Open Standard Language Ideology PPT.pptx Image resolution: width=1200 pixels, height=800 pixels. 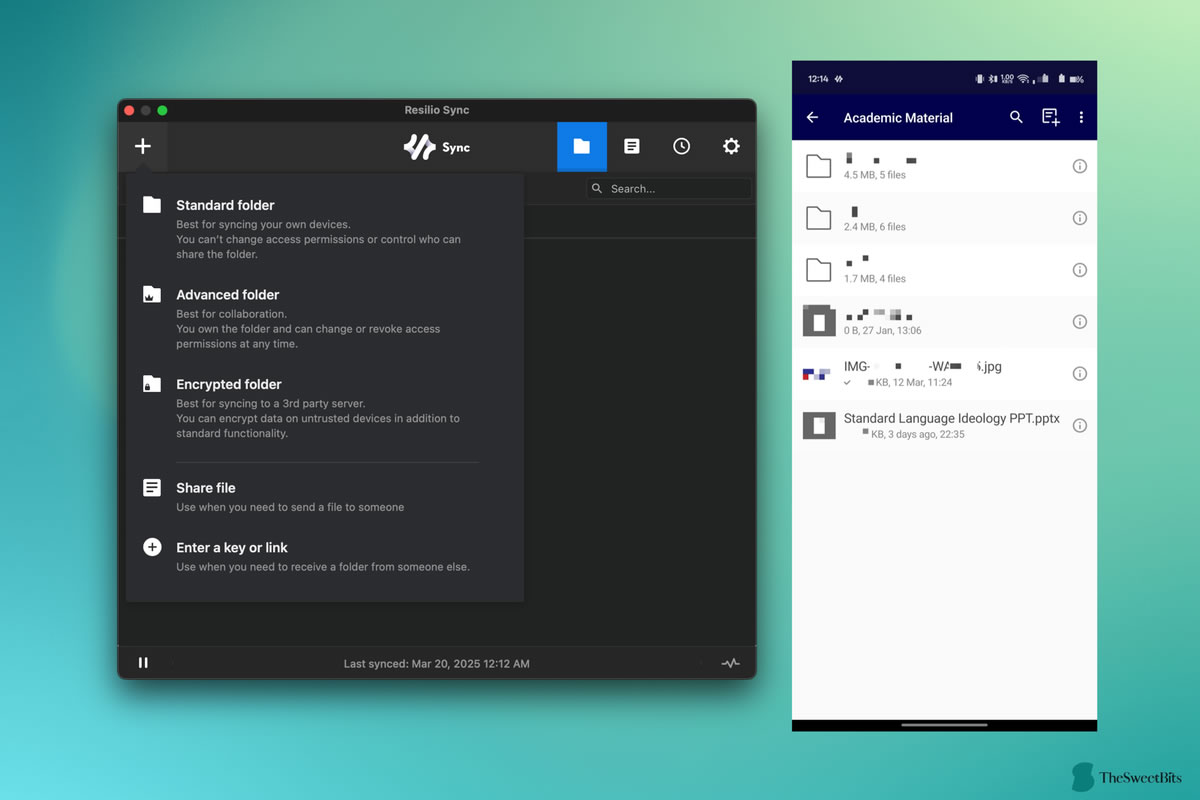(x=944, y=426)
